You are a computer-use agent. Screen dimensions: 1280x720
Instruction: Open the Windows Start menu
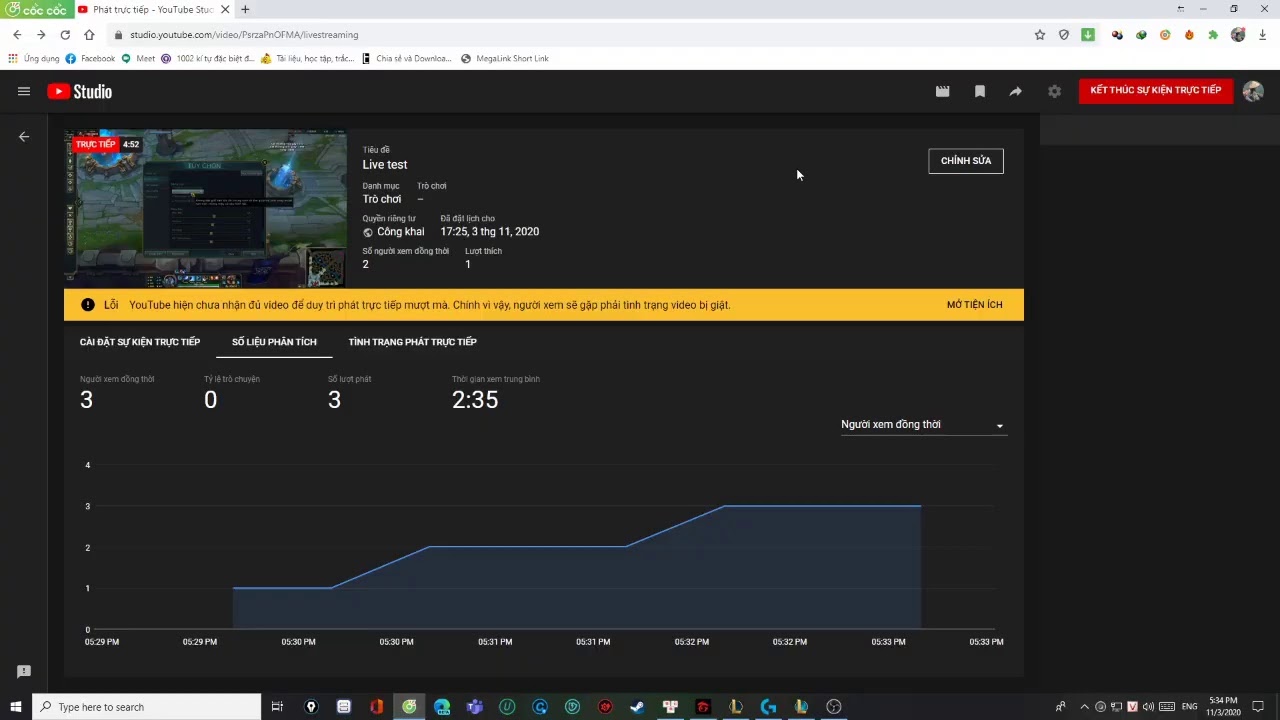(x=16, y=707)
